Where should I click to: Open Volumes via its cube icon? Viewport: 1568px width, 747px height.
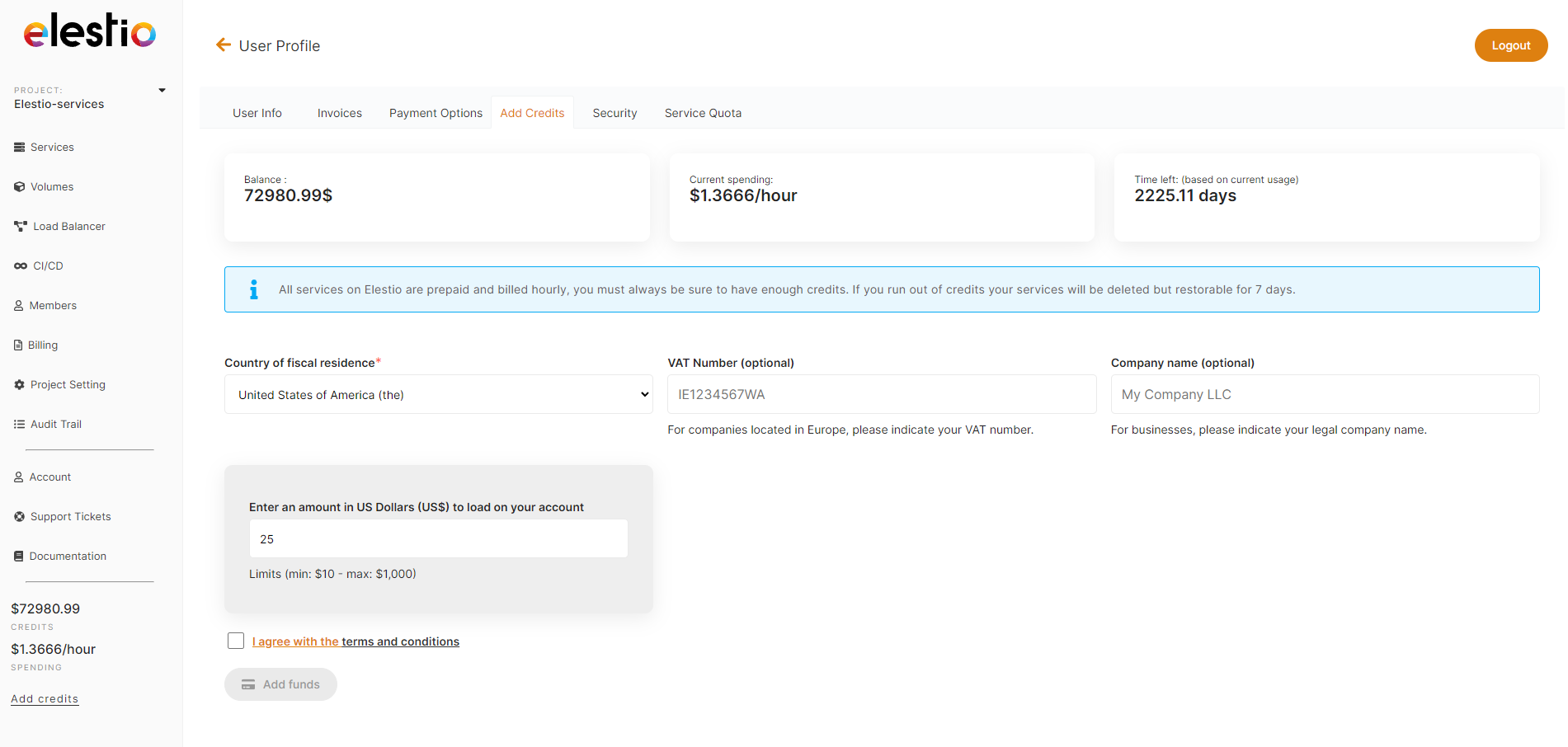19,187
